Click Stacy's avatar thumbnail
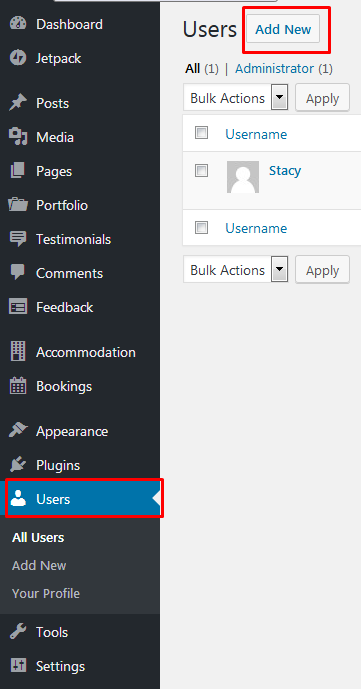The width and height of the screenshot is (361, 689). click(x=243, y=177)
